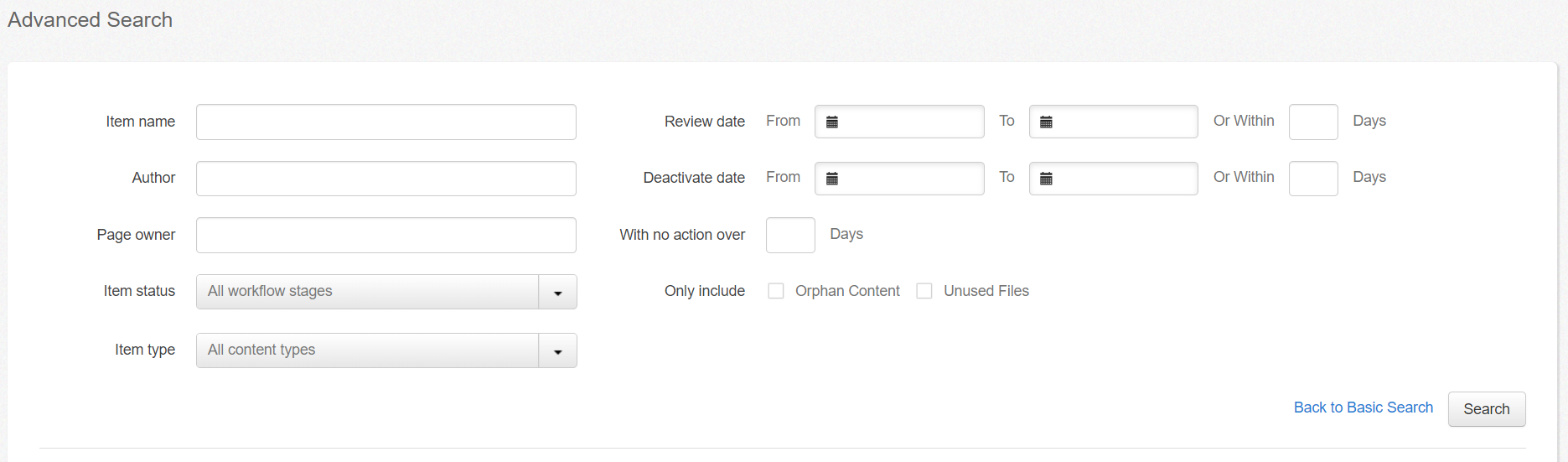Viewport: 1568px width, 462px height.
Task: Open the All workflow stages combo box
Action: tap(386, 292)
